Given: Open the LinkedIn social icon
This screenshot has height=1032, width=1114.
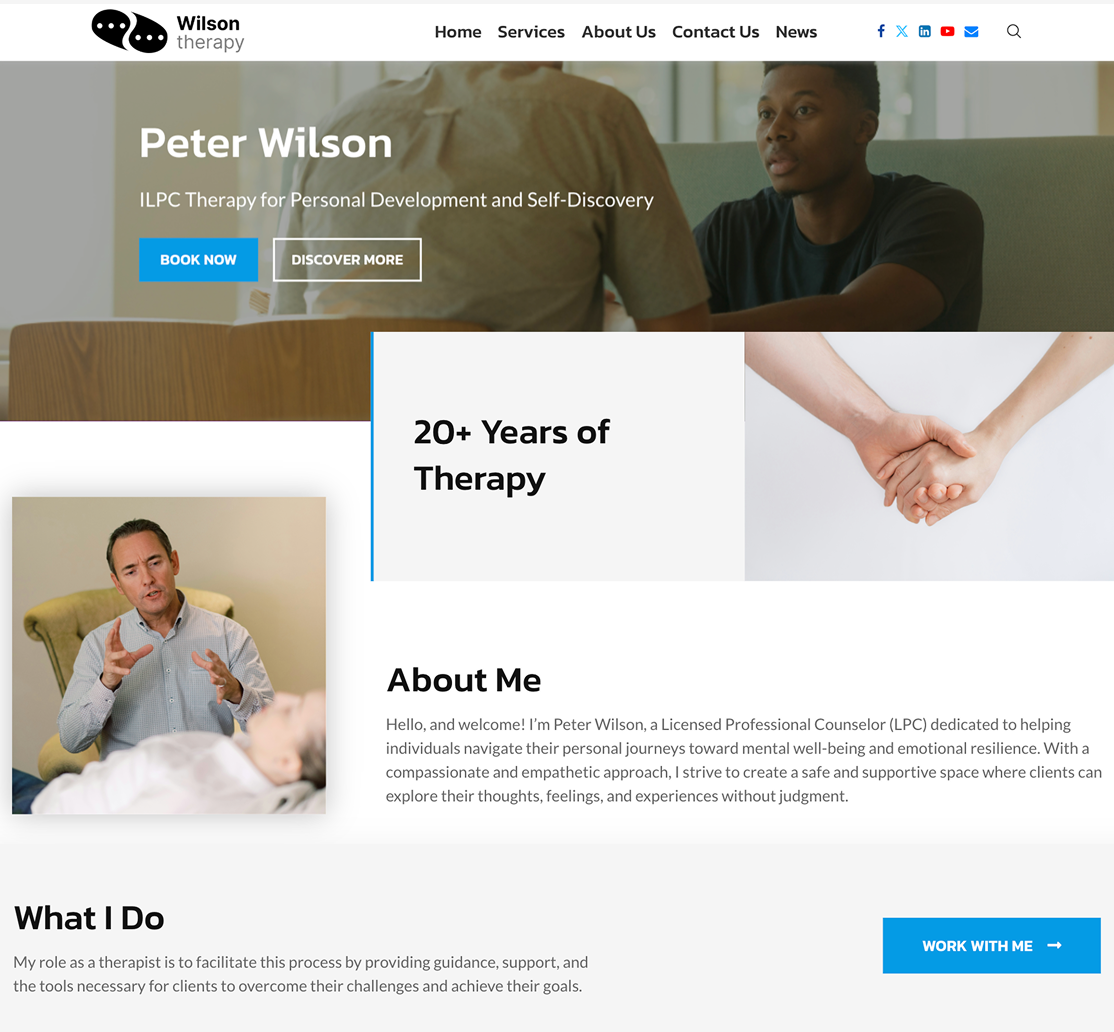Looking at the screenshot, I should 924,31.
